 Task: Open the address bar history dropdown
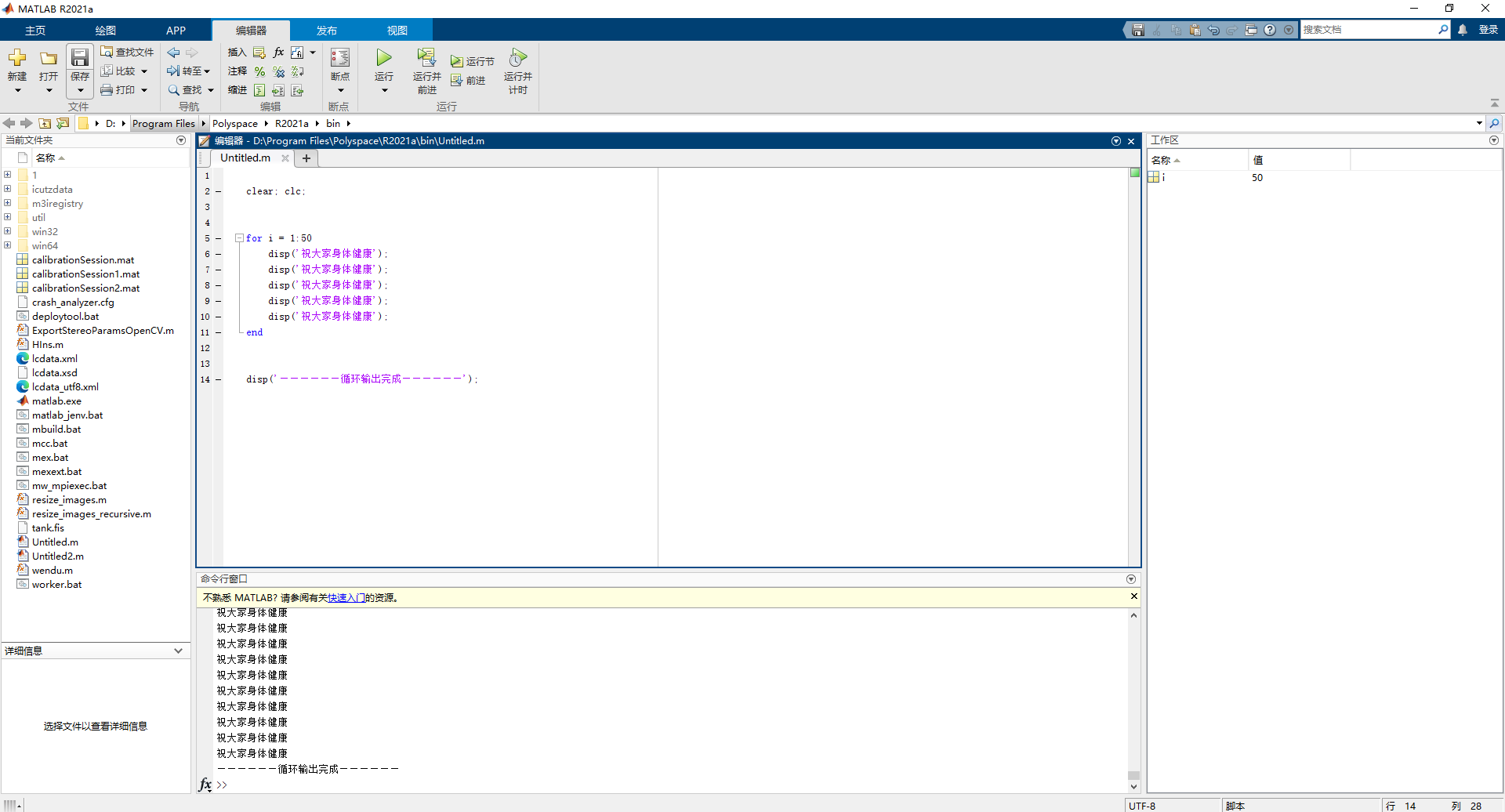[x=1479, y=123]
